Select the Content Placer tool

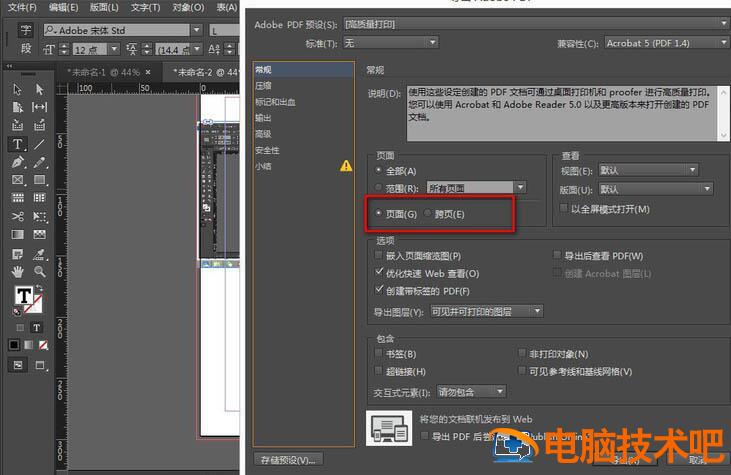click(40, 125)
